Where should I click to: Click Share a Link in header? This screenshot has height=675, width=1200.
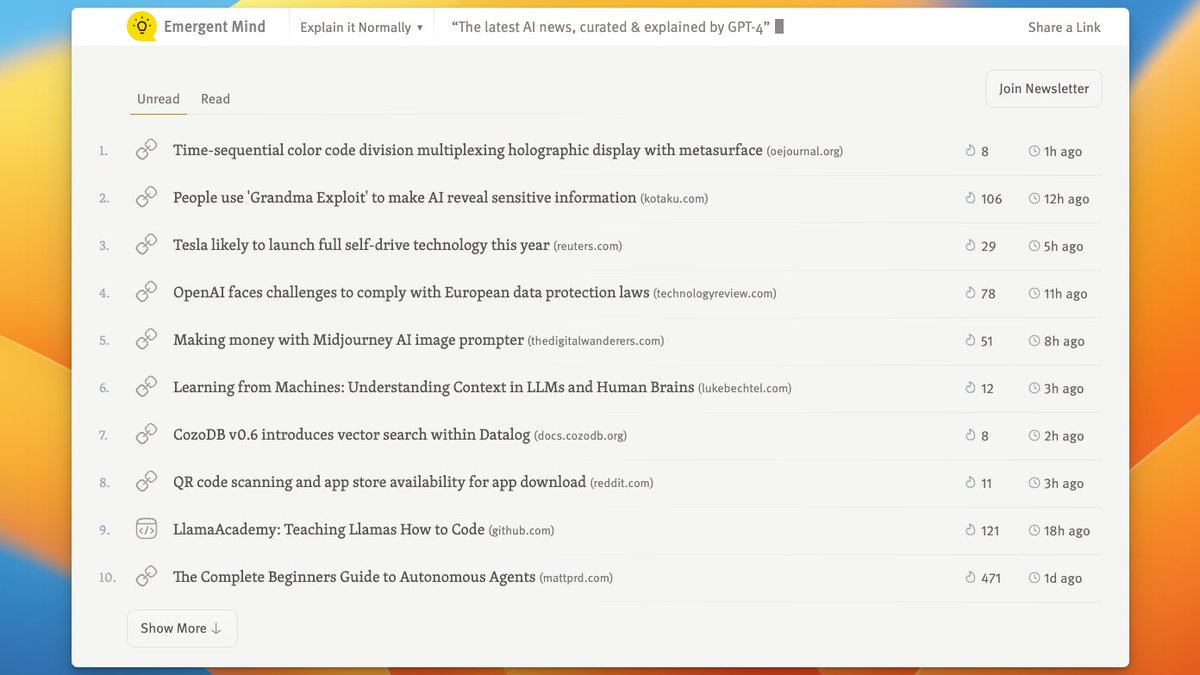[x=1064, y=27]
